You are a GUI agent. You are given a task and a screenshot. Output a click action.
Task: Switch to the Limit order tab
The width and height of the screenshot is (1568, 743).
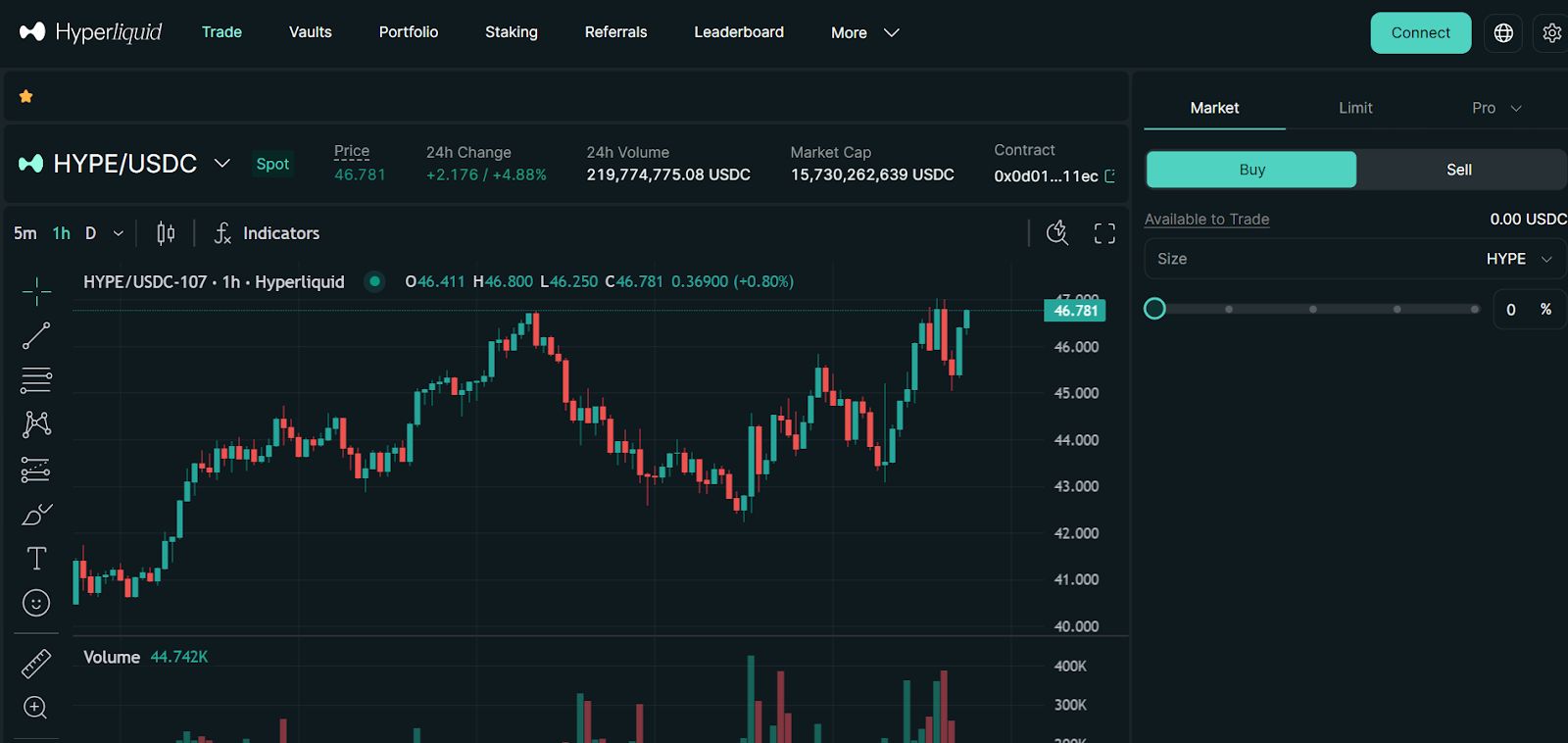(1355, 108)
